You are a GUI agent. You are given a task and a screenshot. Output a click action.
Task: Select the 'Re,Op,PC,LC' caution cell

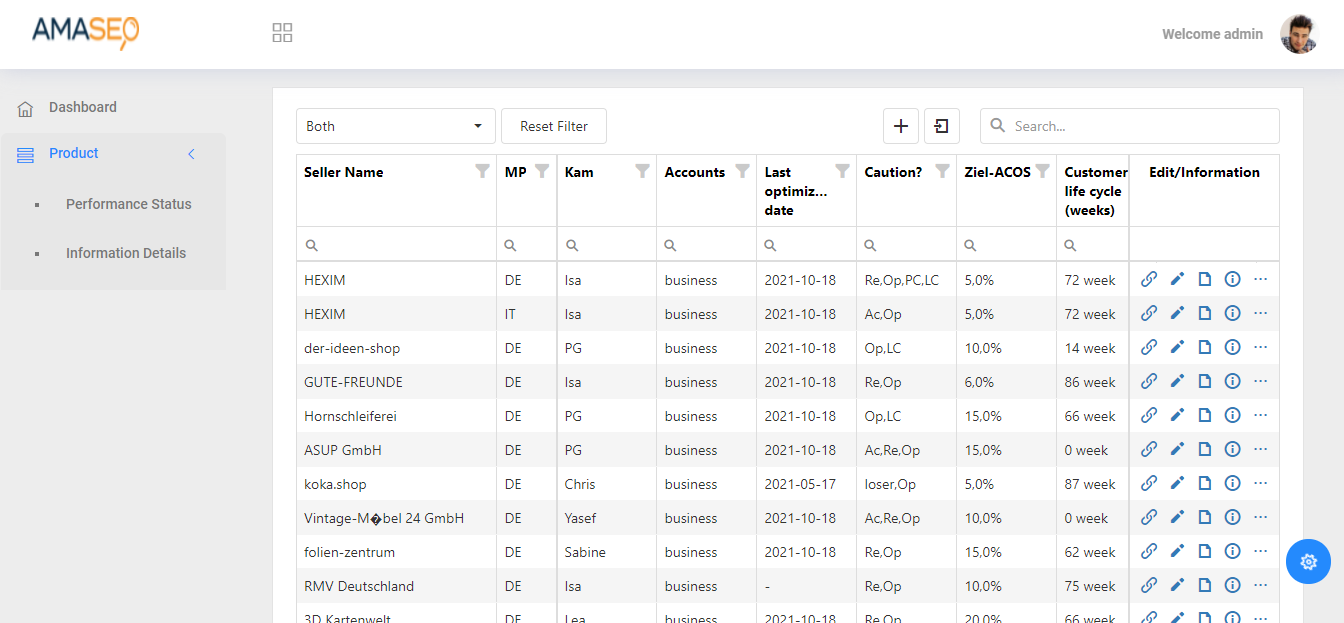[x=907, y=280]
